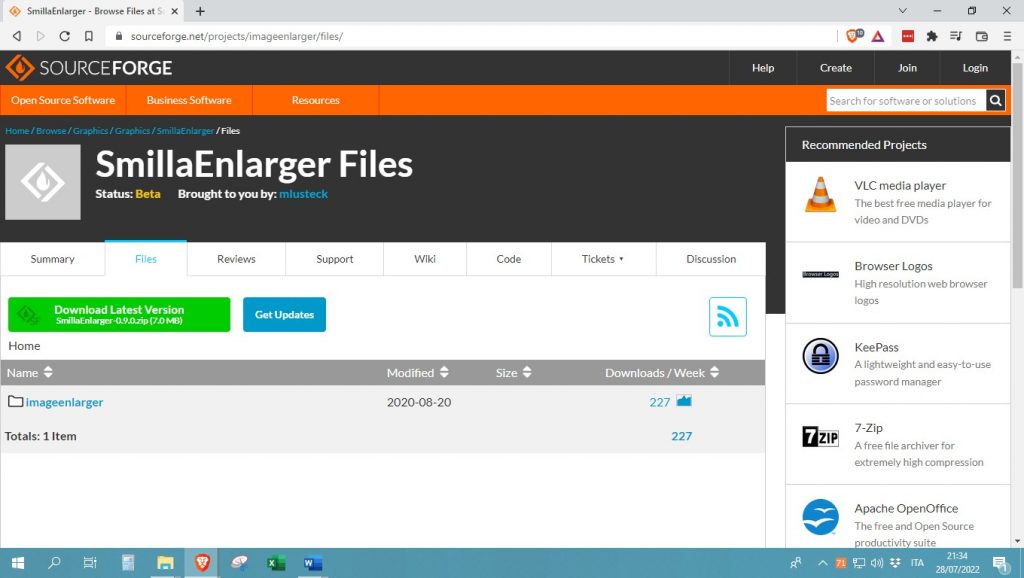The width and height of the screenshot is (1024, 578).
Task: Click the Download Latest Version button
Action: 119,314
